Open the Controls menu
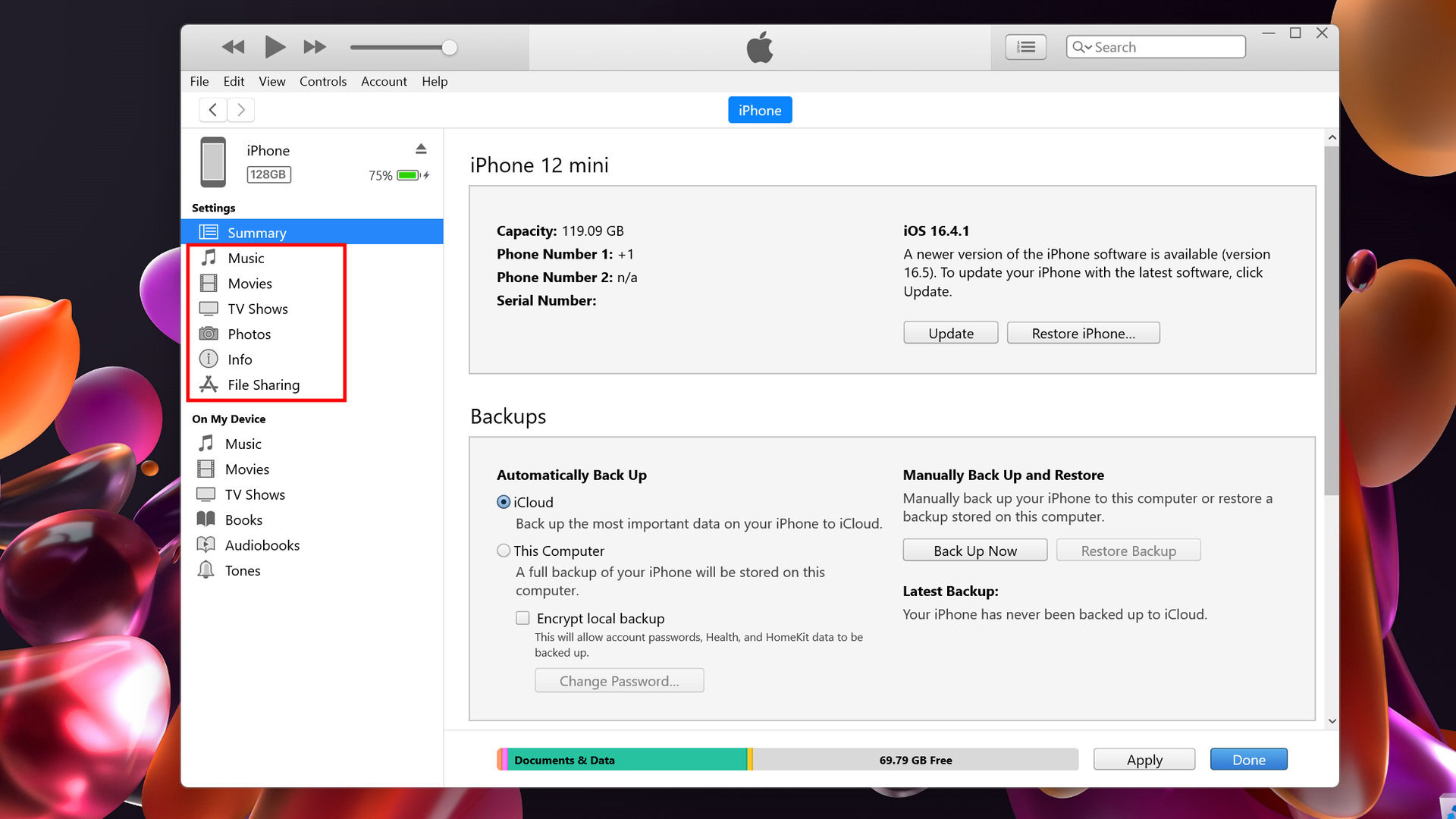 pos(323,81)
